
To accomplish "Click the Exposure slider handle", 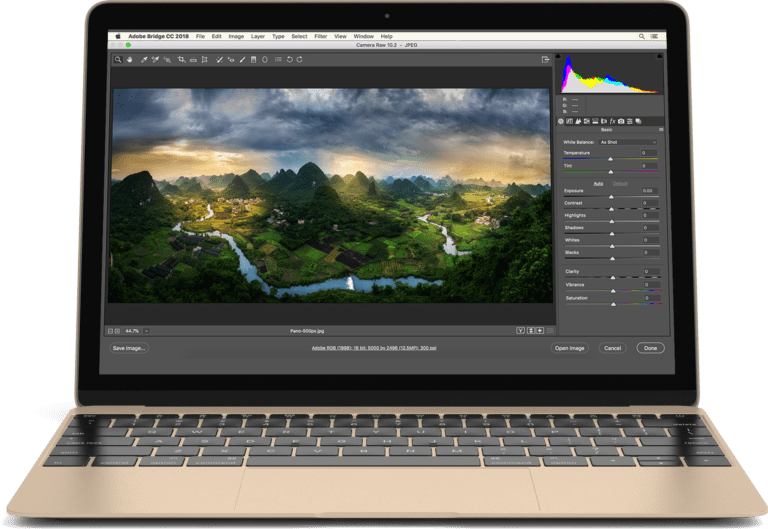I will point(611,196).
